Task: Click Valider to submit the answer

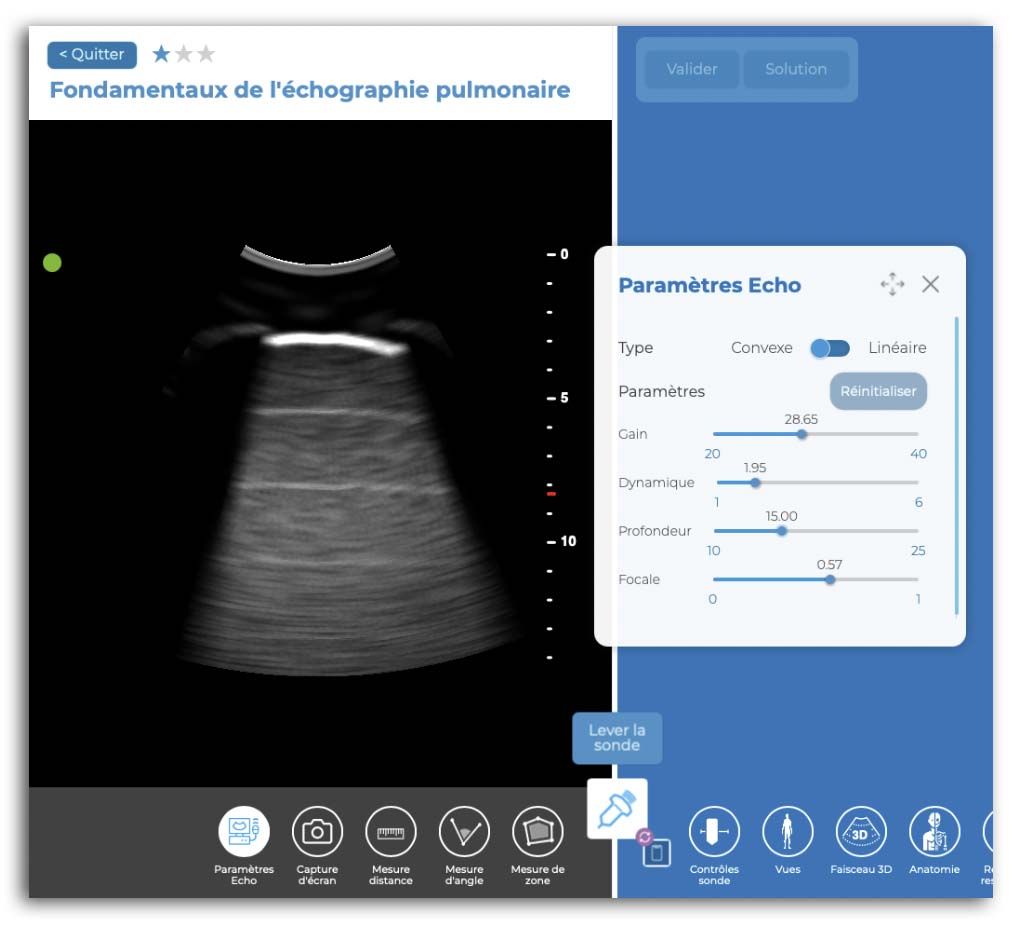Action: 692,69
